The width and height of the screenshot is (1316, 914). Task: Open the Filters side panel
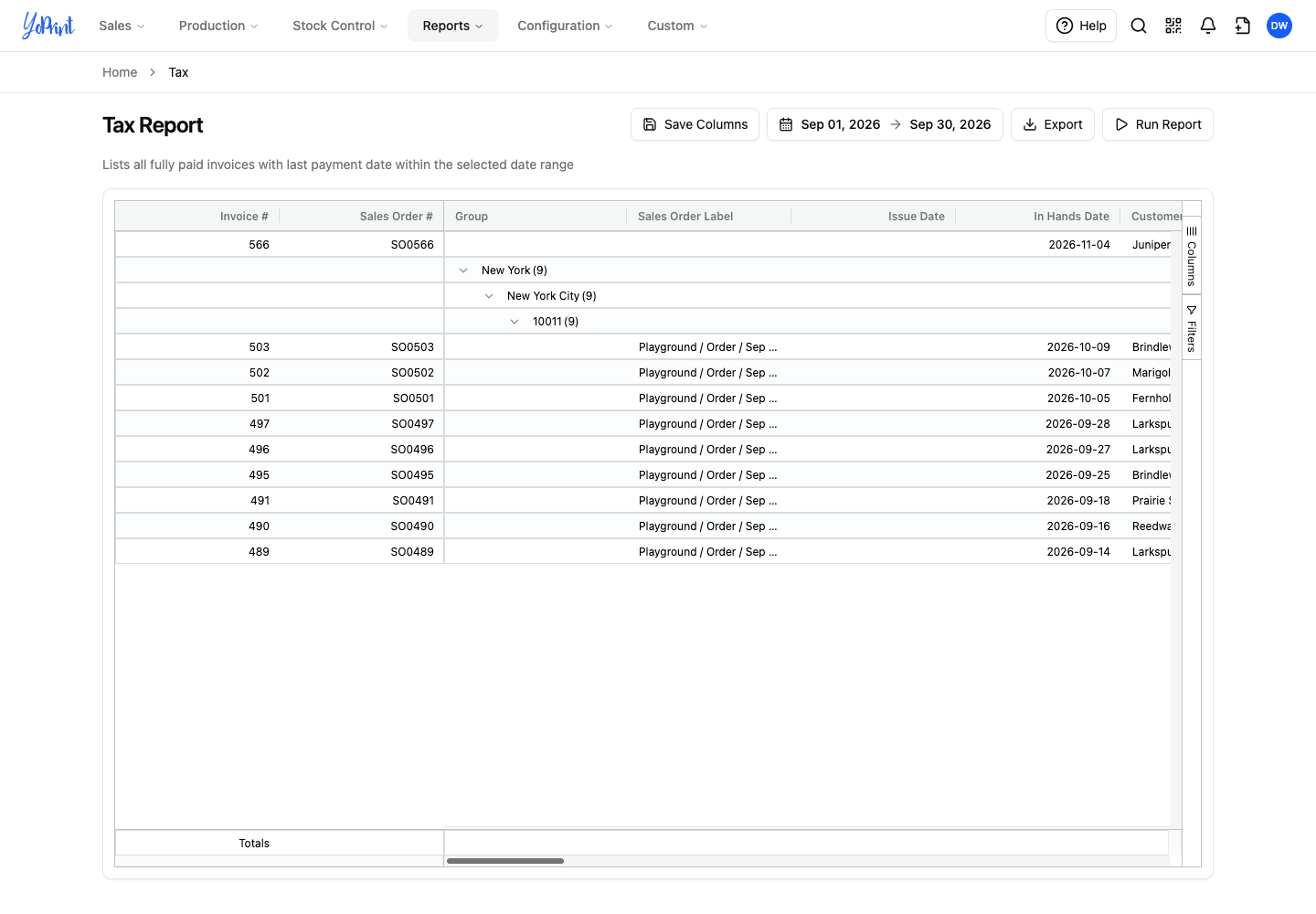[1192, 328]
